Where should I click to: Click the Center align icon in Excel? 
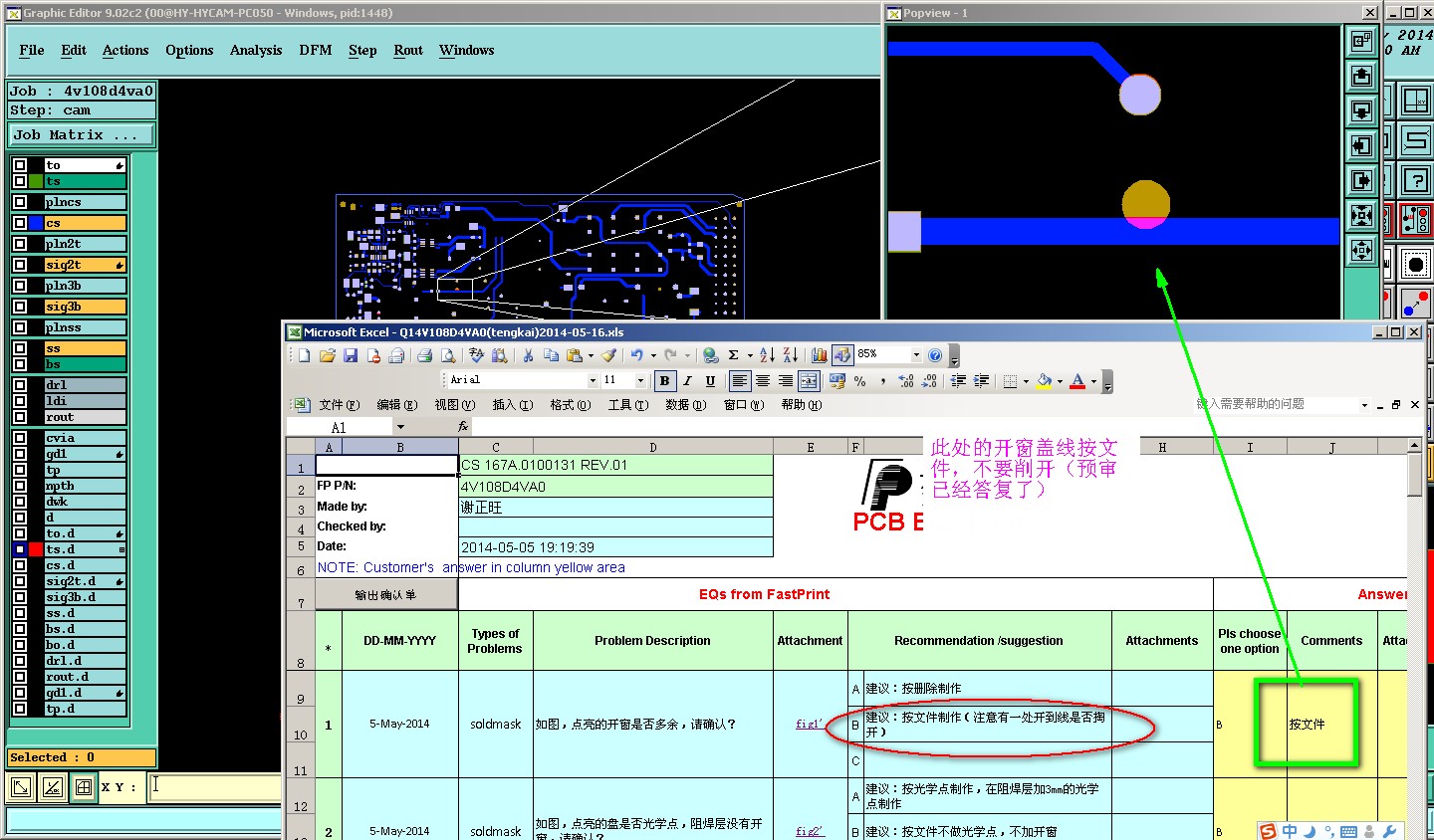coord(763,381)
